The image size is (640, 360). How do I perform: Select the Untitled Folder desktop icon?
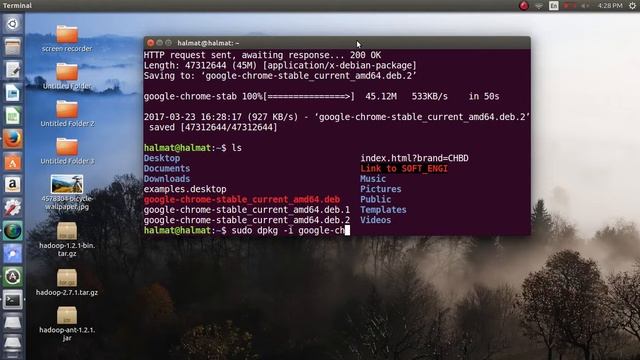67,76
